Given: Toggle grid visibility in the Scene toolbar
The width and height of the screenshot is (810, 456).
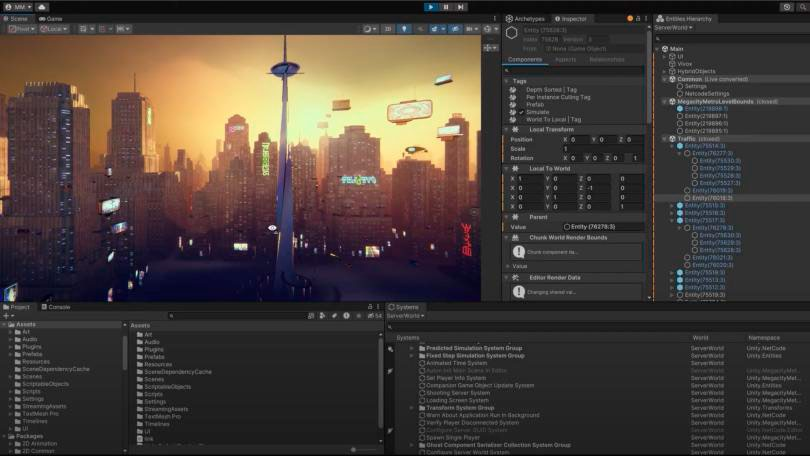Looking at the screenshot, I should pyautogui.click(x=83, y=29).
